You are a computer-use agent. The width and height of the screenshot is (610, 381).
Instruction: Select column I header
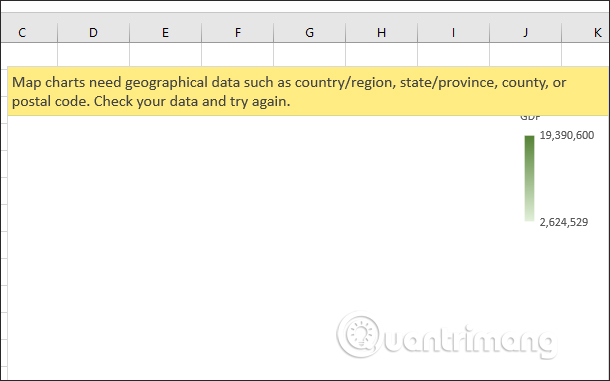[453, 33]
